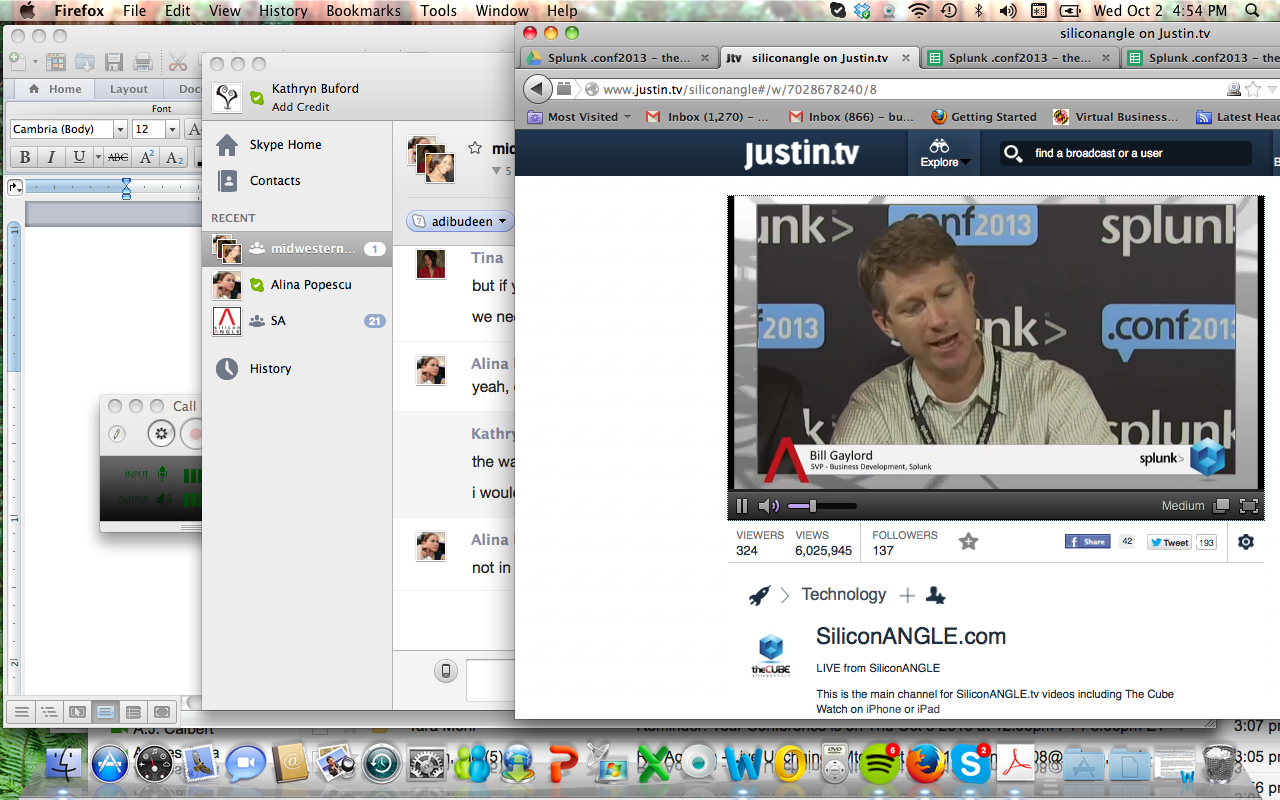The width and height of the screenshot is (1280, 800).
Task: Open the SA group conversation
Action: [x=297, y=321]
